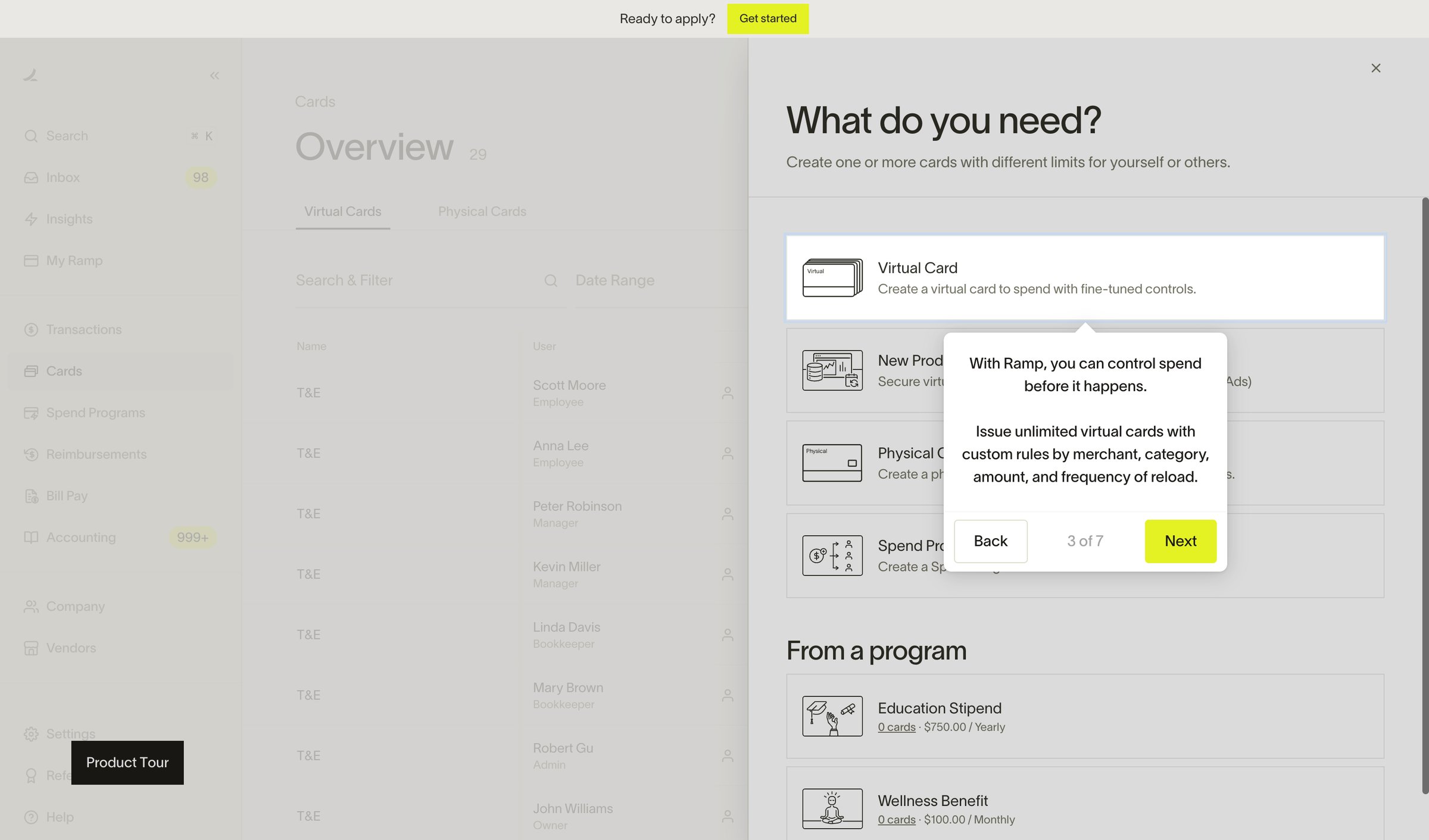1429x840 pixels.
Task: Click the name Anna Lee in the table
Action: 561,446
